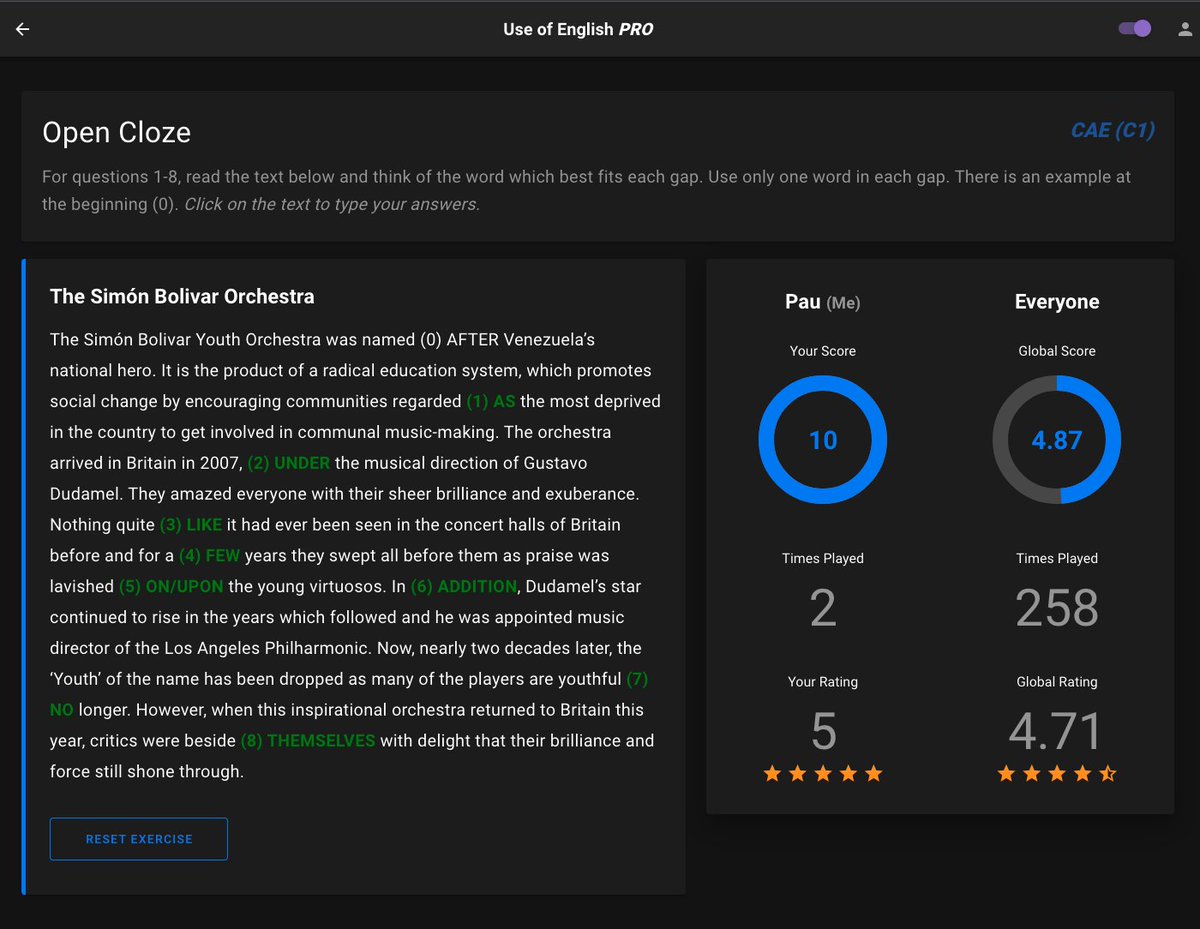
Task: Click the Open Cloze heading
Action: click(x=116, y=133)
